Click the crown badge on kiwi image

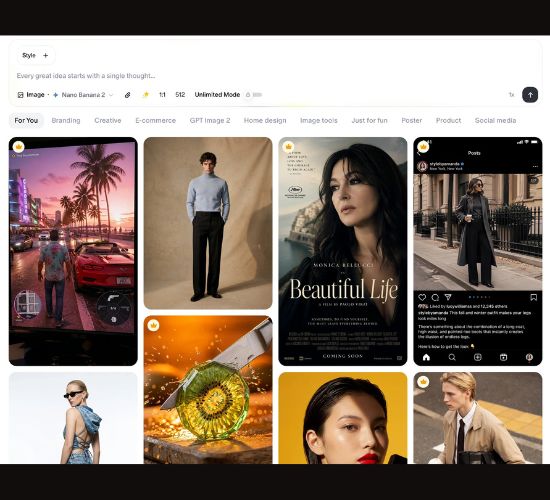(x=153, y=325)
